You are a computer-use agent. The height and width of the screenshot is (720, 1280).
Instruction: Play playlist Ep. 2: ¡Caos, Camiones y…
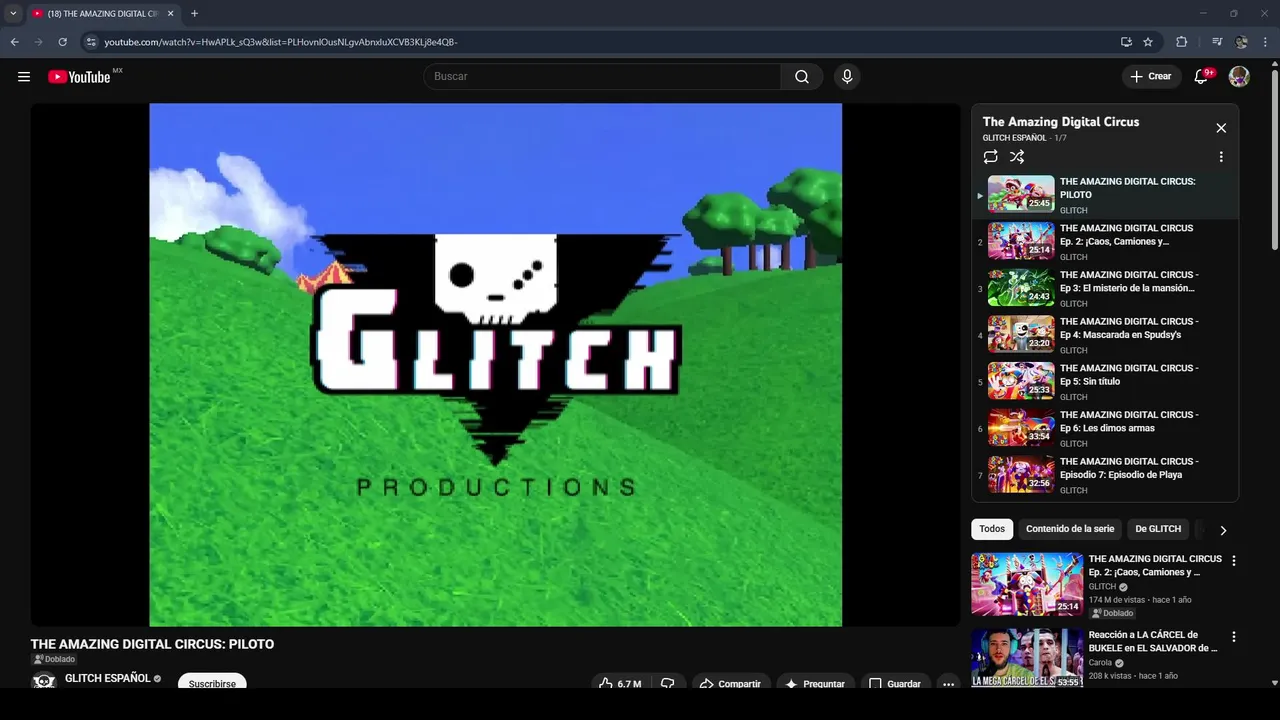pyautogui.click(x=1105, y=242)
